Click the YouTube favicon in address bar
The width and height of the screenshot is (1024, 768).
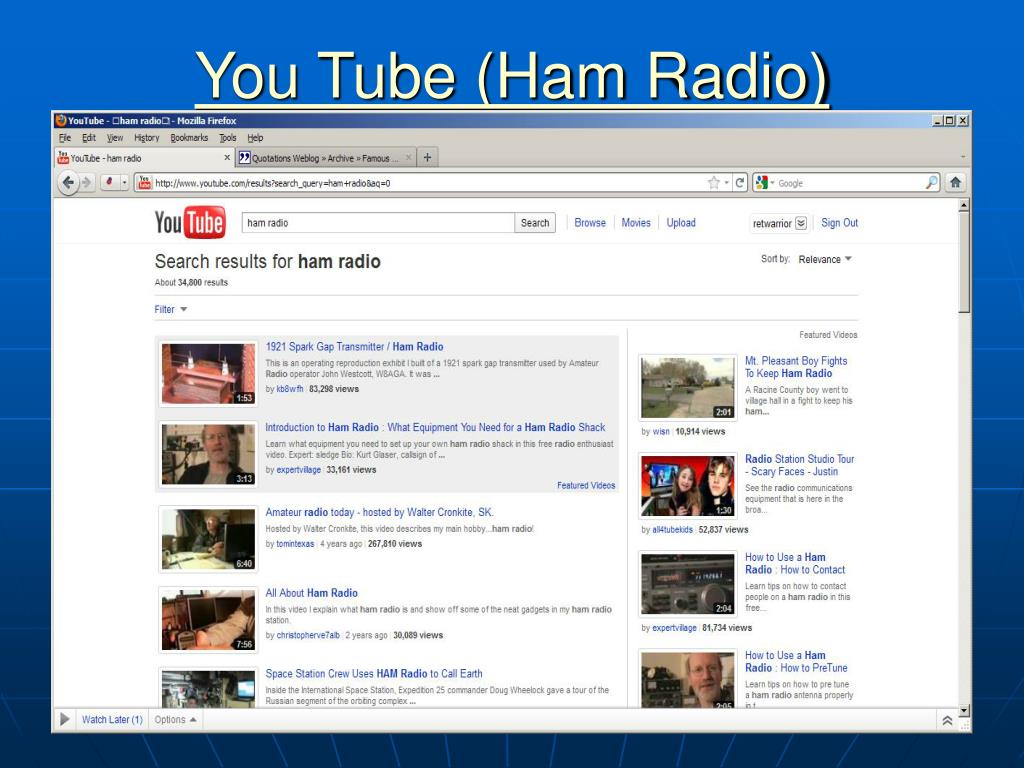[144, 183]
